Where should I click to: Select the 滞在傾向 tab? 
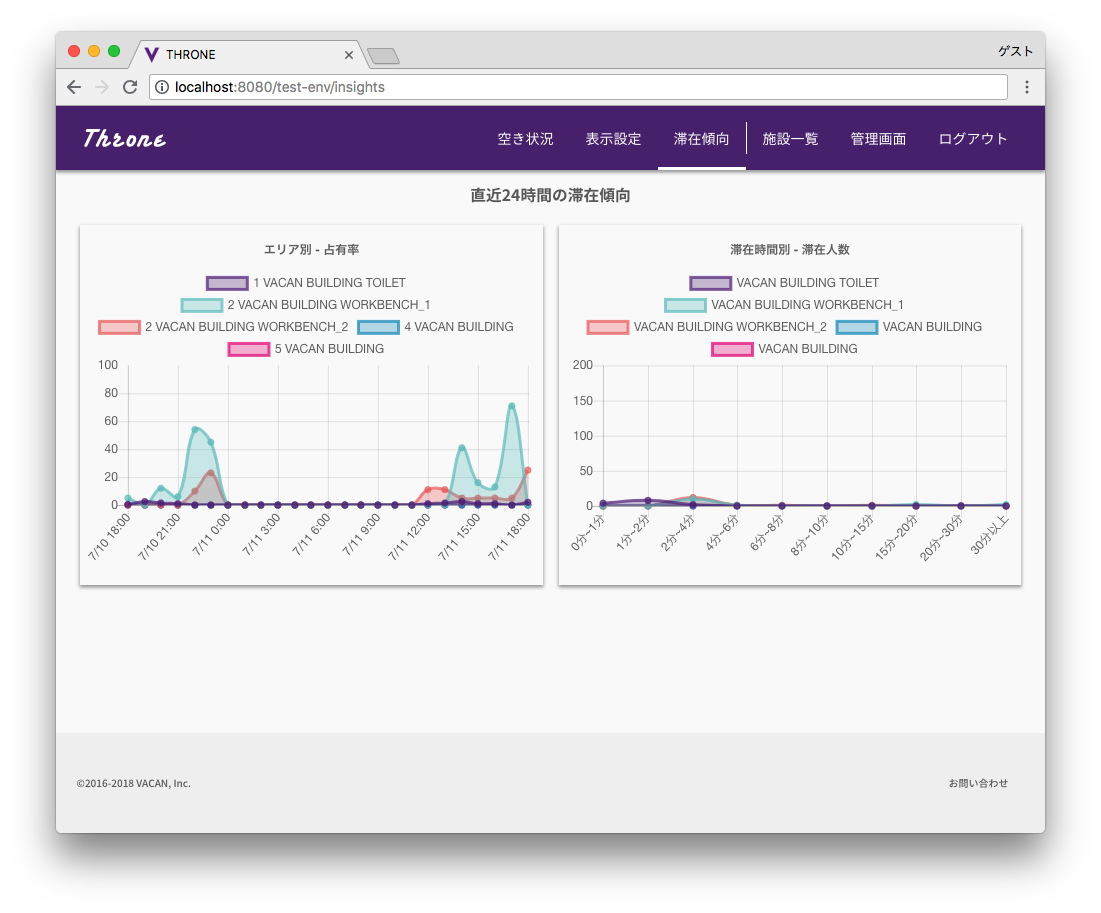[701, 139]
